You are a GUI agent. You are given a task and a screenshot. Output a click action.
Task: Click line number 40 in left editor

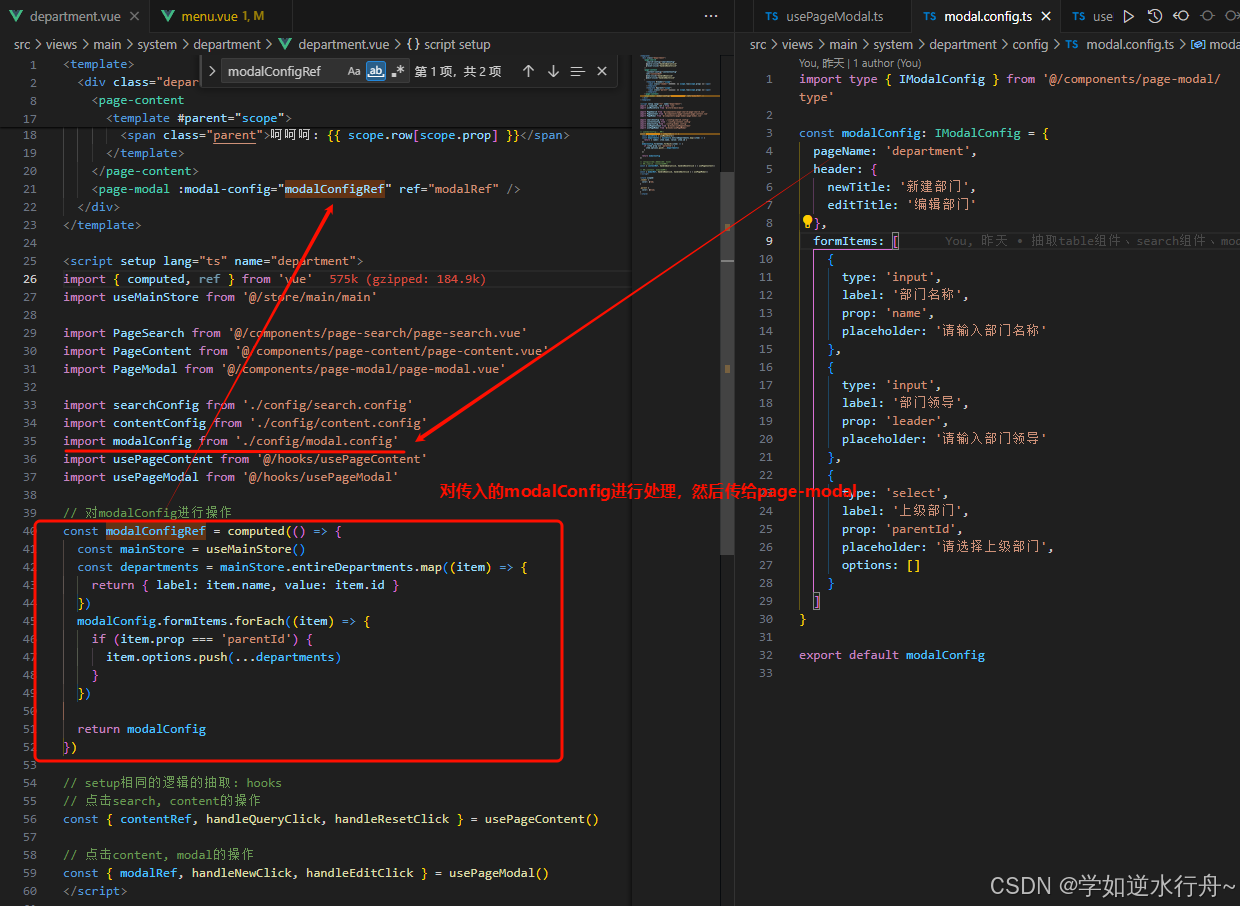point(30,531)
